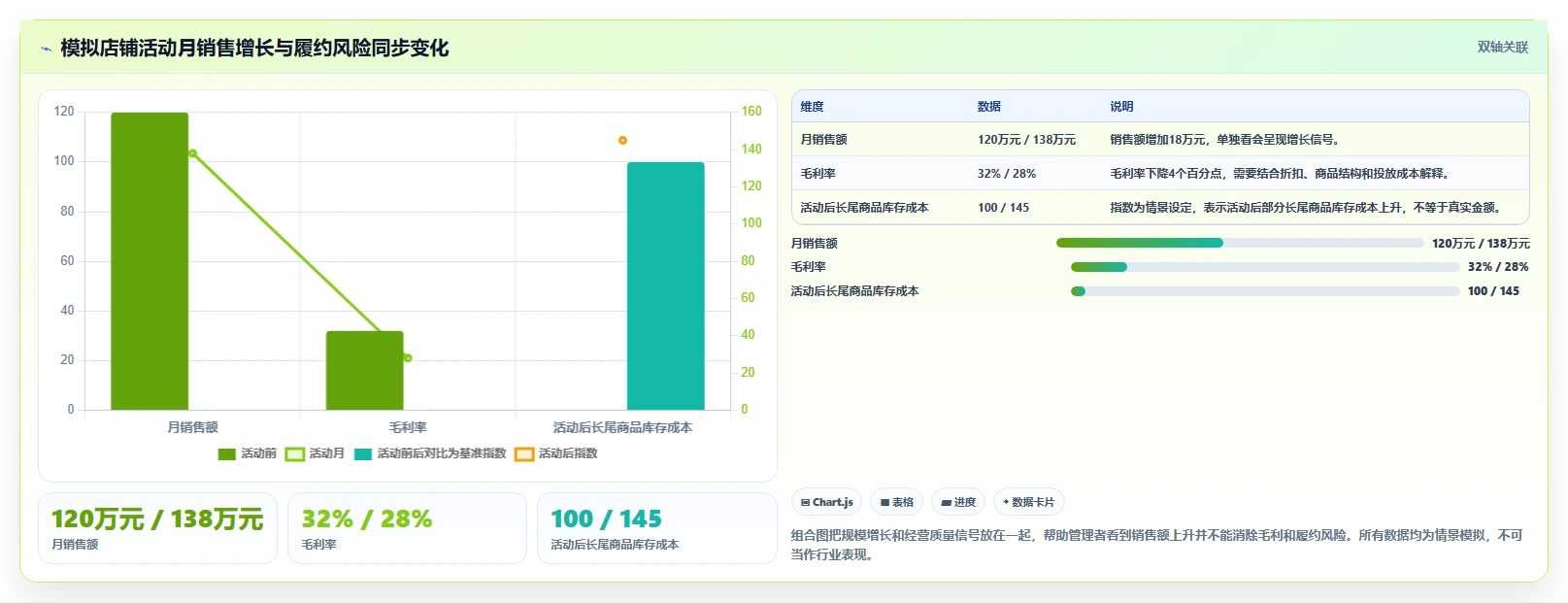Screen dimensions: 1568x603
Task: Click table cell 100 / 145
Action: pos(1003,208)
